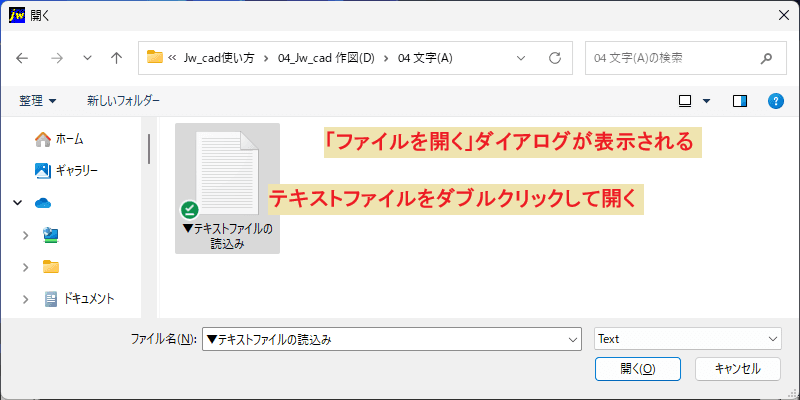Screen dimensions: 800x400
Task: Click 新しいフォルダー in the toolbar
Action: click(x=123, y=101)
